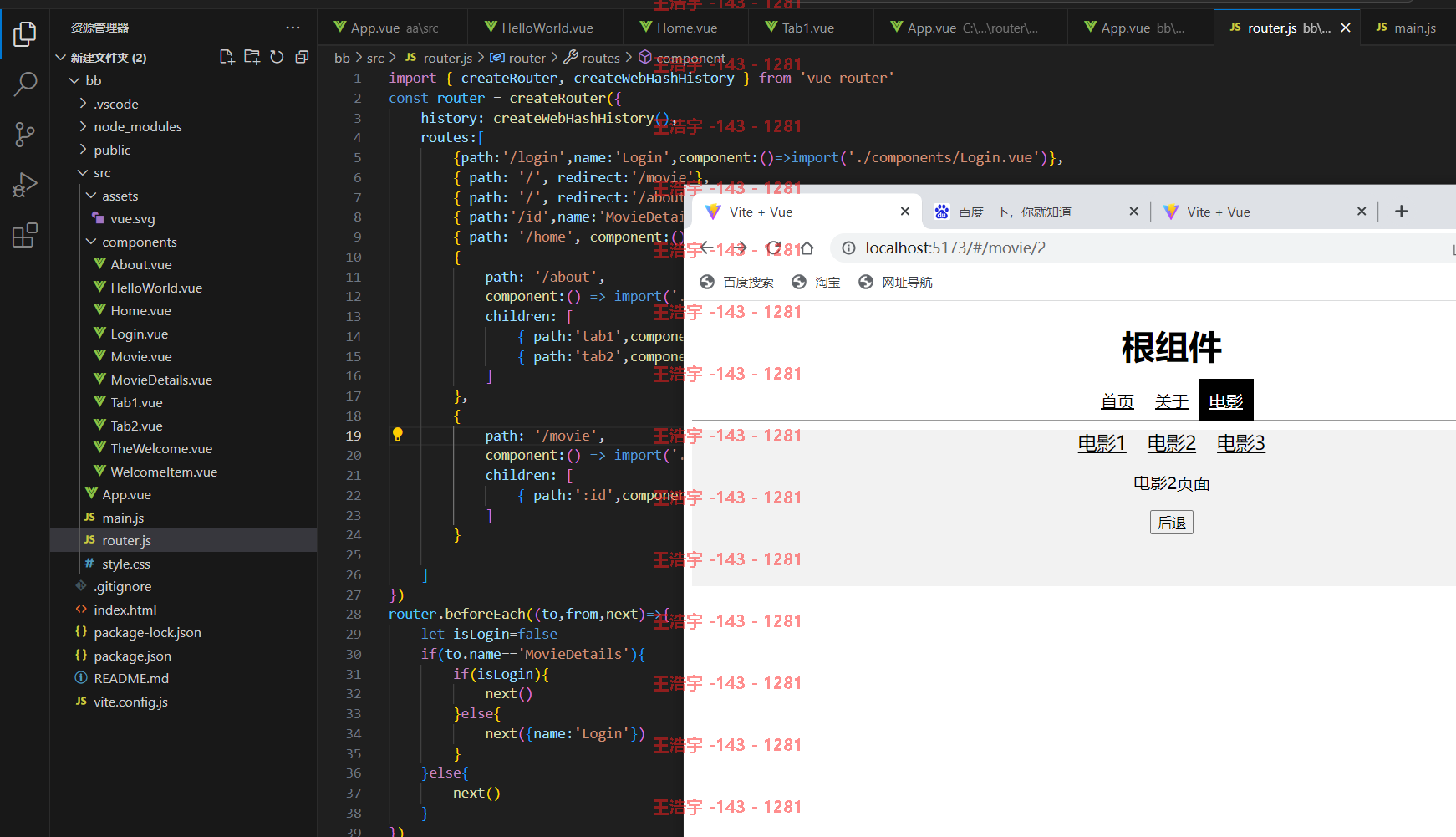
Task: Click line number 28 in the gutter
Action: pyautogui.click(x=354, y=614)
